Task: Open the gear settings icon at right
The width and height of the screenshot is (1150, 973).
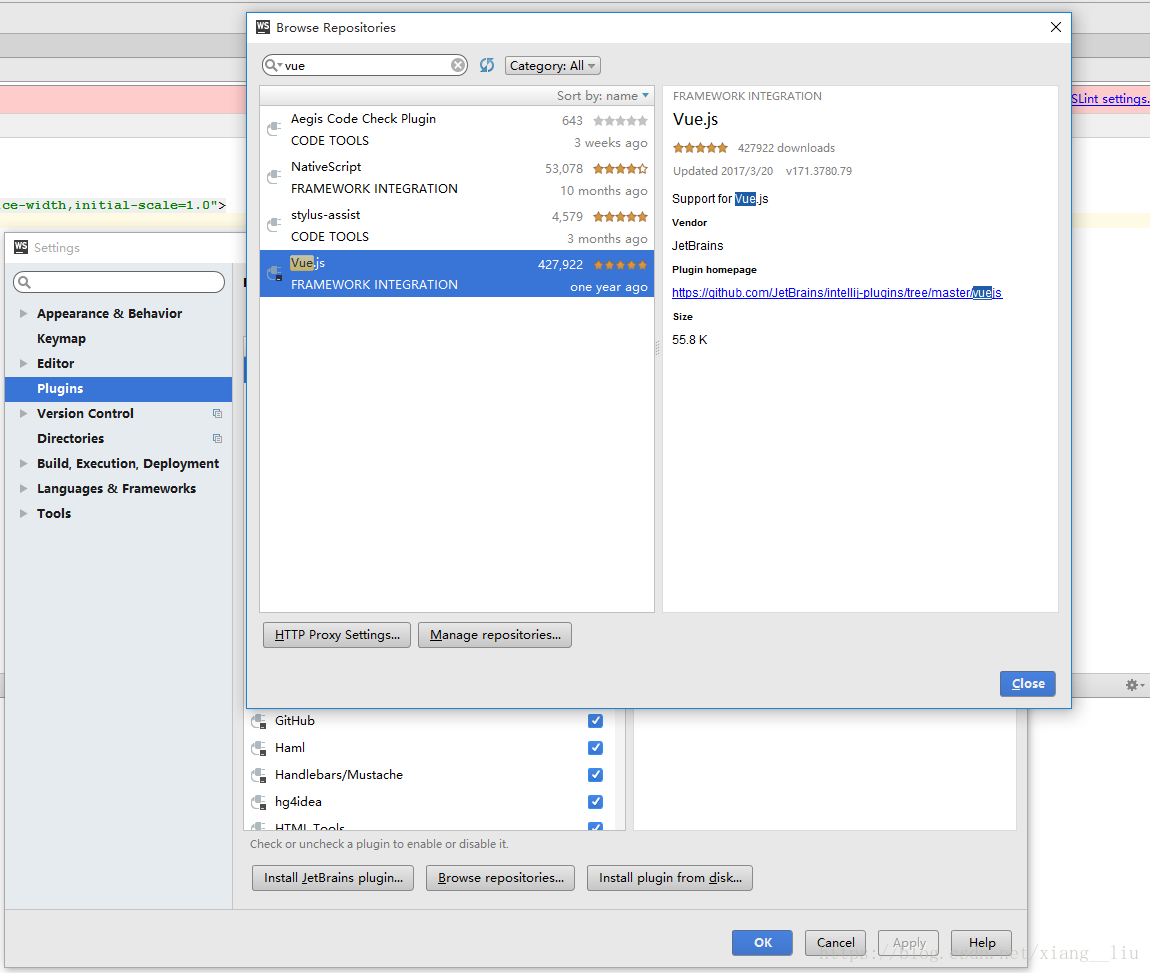Action: click(1132, 685)
